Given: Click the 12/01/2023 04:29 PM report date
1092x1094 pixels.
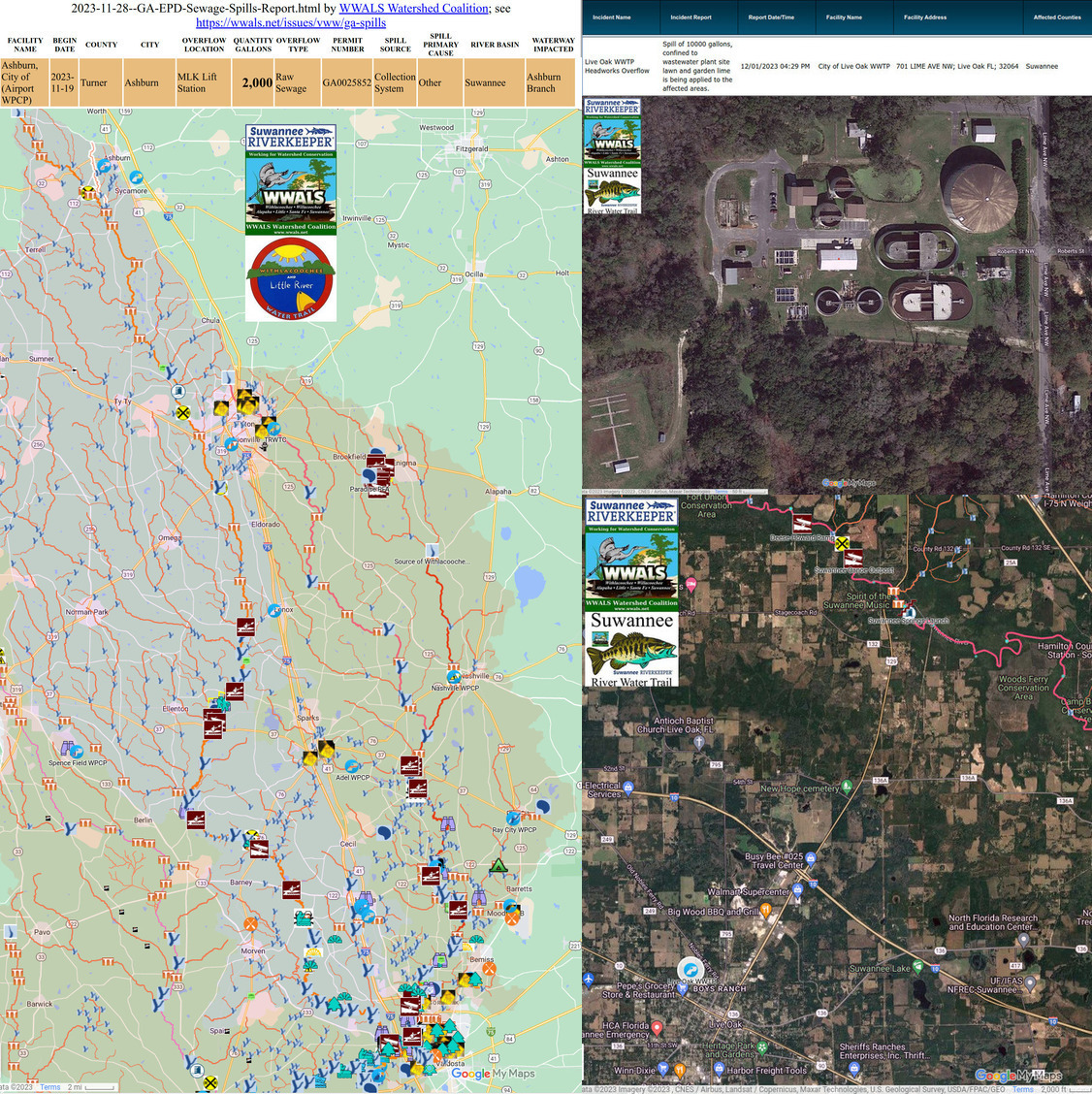Looking at the screenshot, I should [775, 66].
